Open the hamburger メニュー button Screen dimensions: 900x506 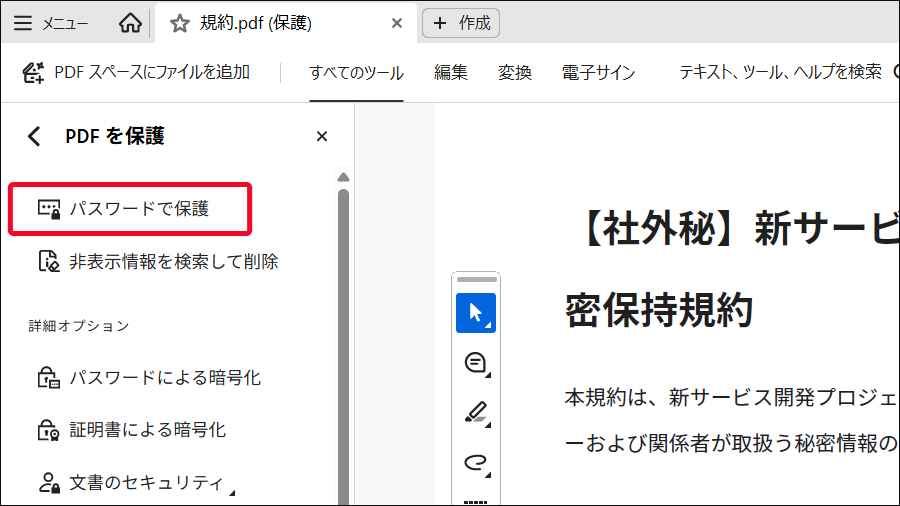51,23
